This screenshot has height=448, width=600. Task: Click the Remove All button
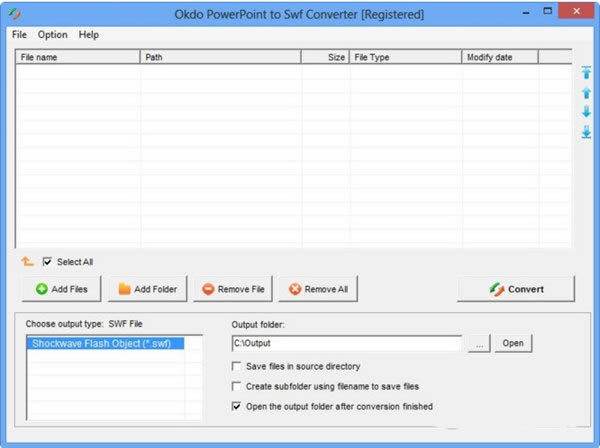318,289
